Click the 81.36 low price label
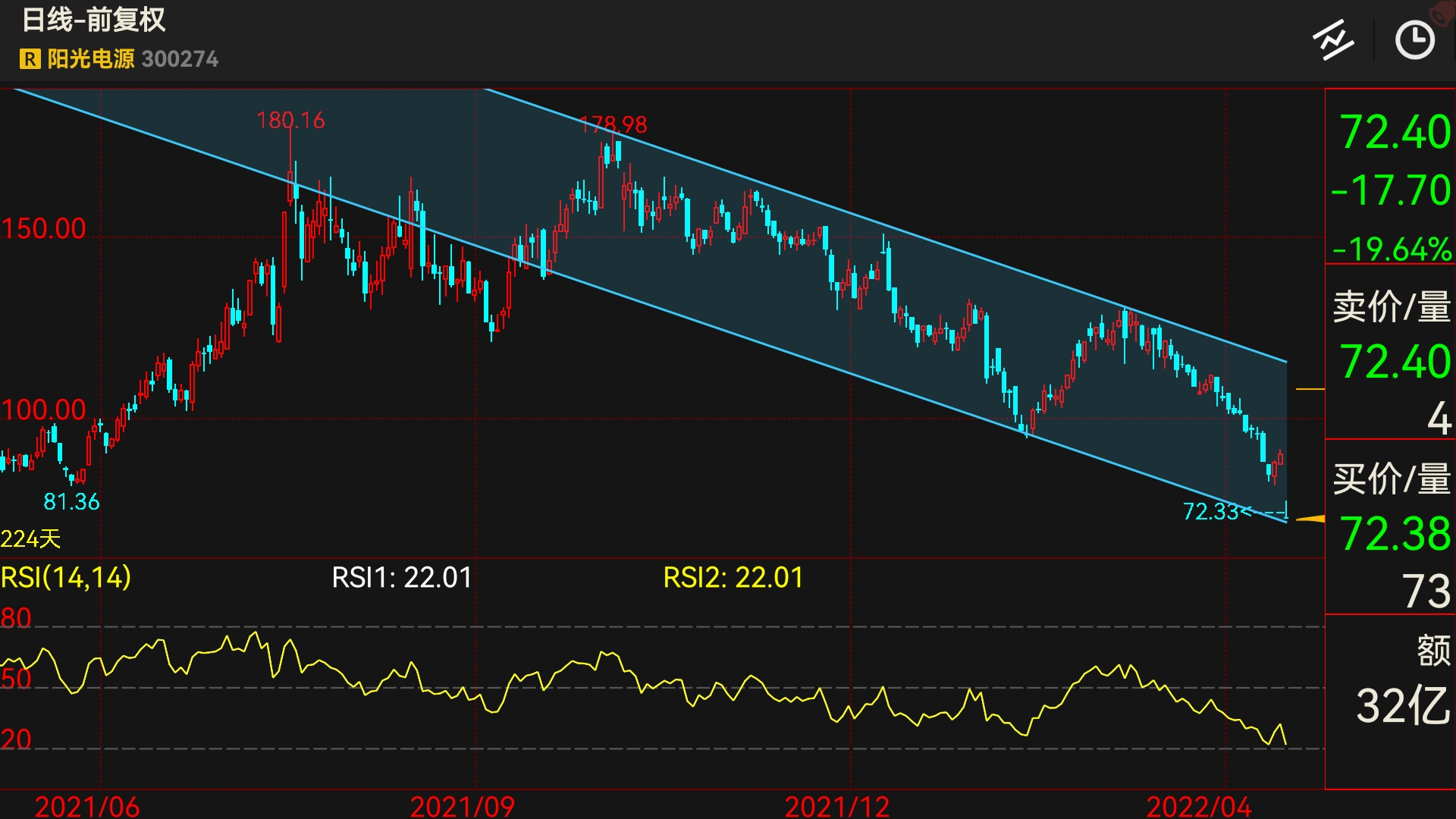The image size is (1456, 819). coord(71,502)
